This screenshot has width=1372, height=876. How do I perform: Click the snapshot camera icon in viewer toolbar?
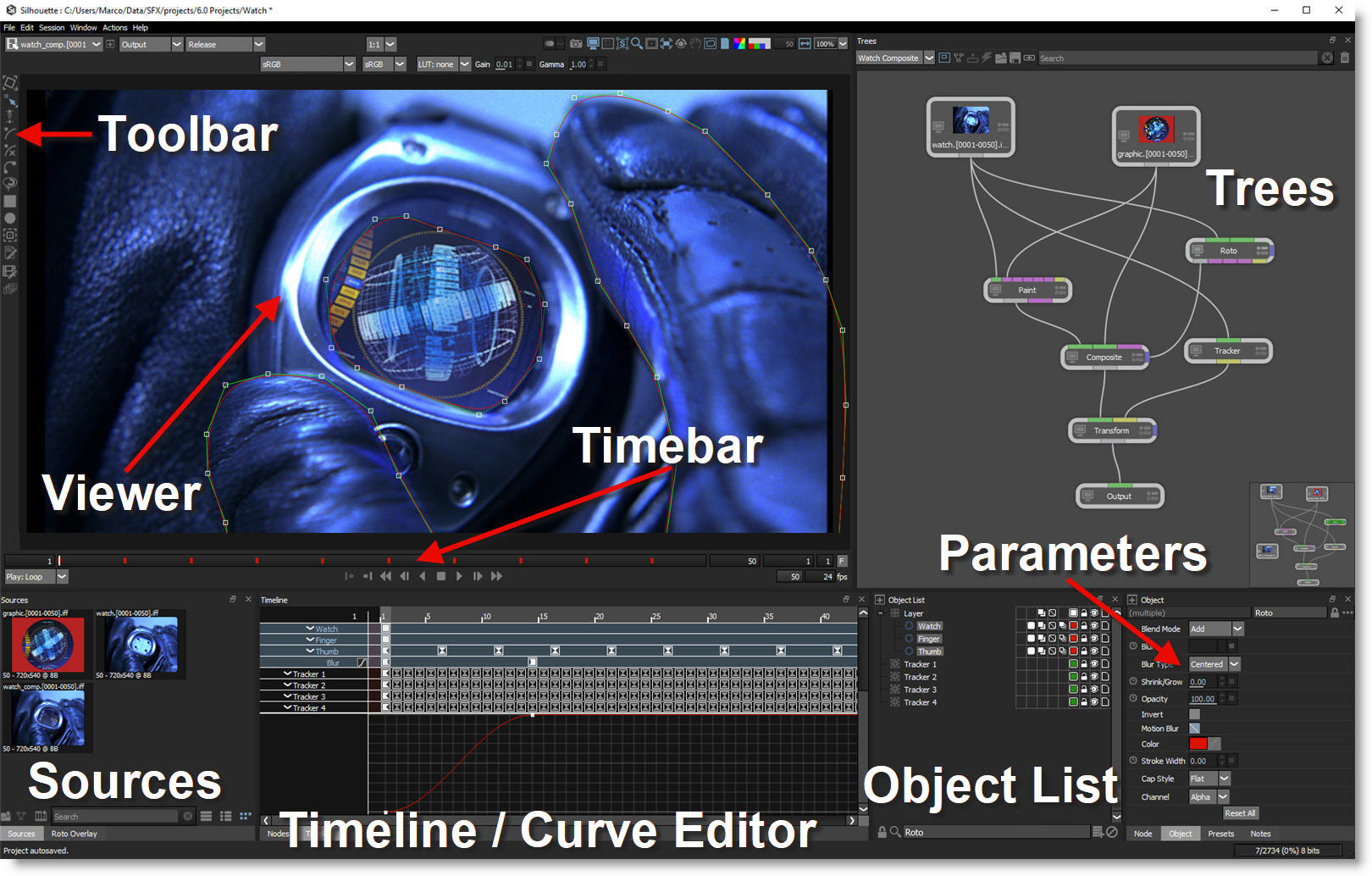pos(576,44)
